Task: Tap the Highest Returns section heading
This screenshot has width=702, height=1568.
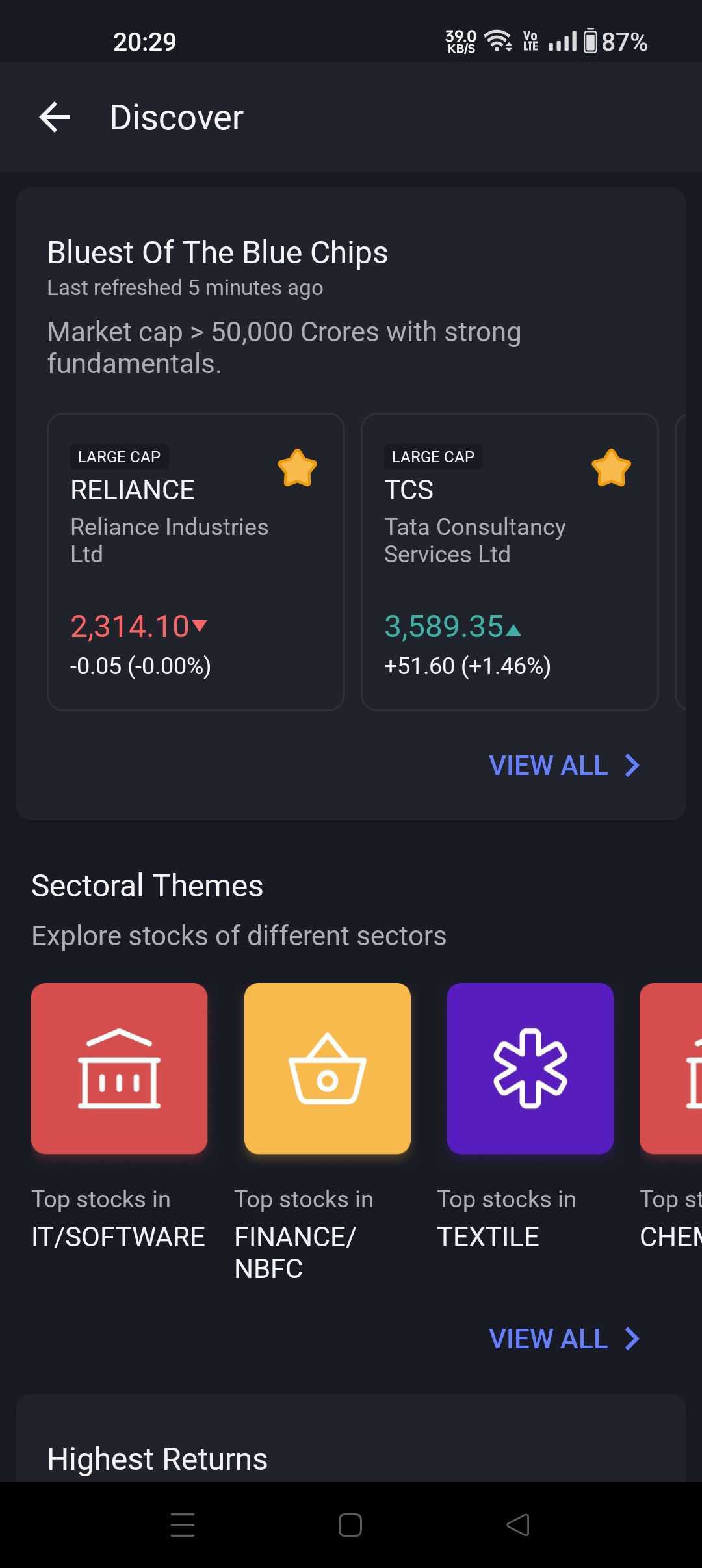Action: point(157,1459)
